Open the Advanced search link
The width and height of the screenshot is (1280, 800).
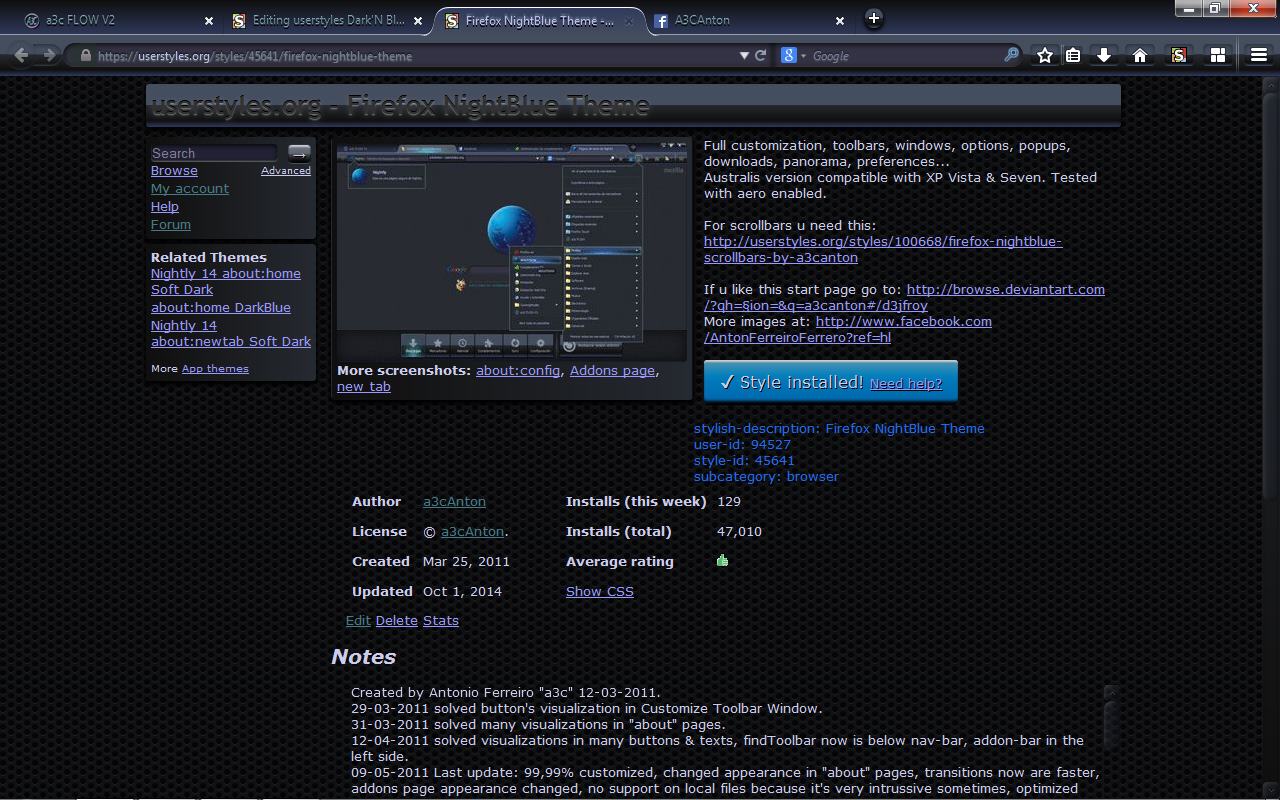[286, 171]
